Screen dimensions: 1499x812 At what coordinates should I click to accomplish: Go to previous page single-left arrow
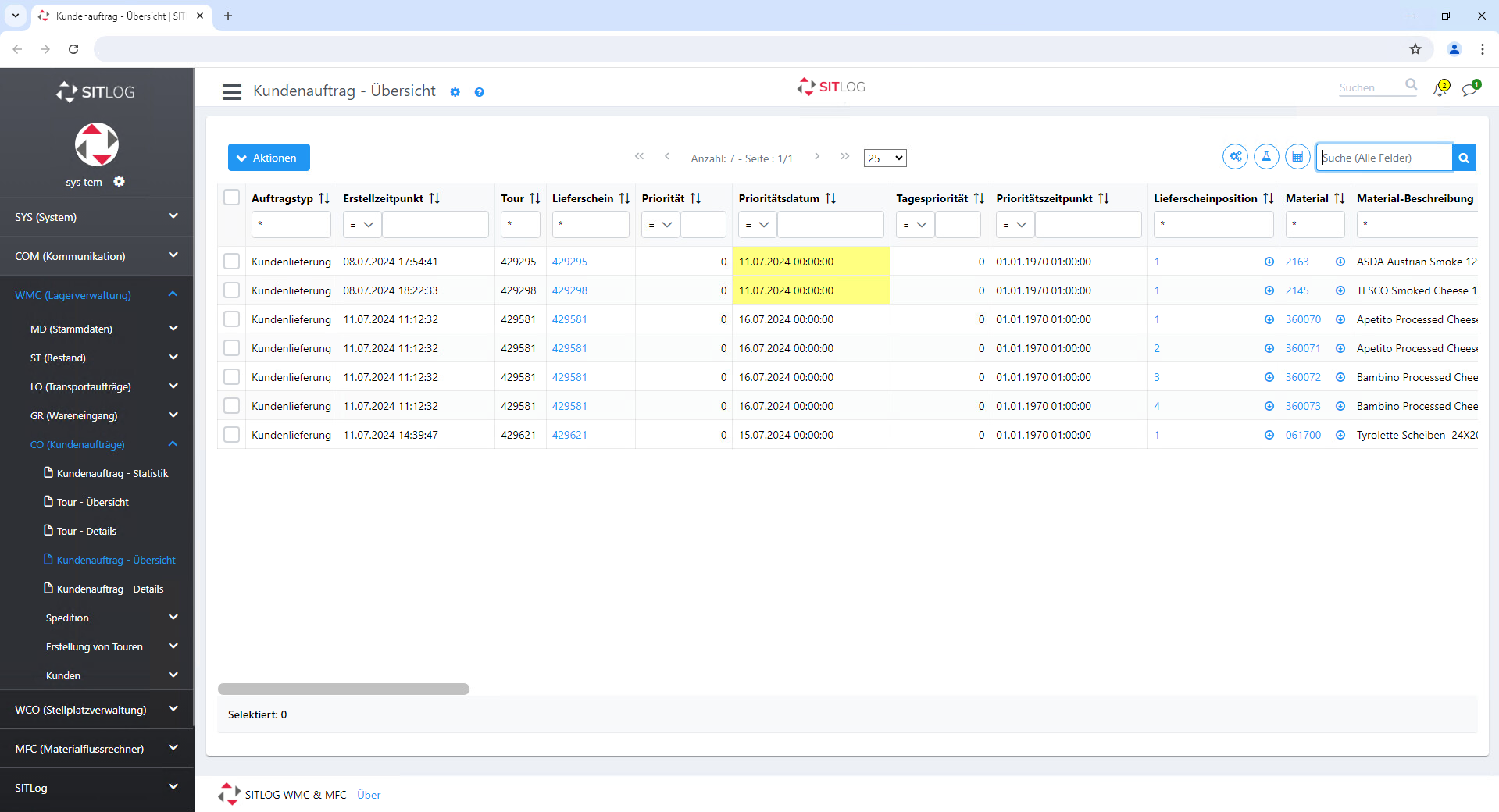pos(667,156)
